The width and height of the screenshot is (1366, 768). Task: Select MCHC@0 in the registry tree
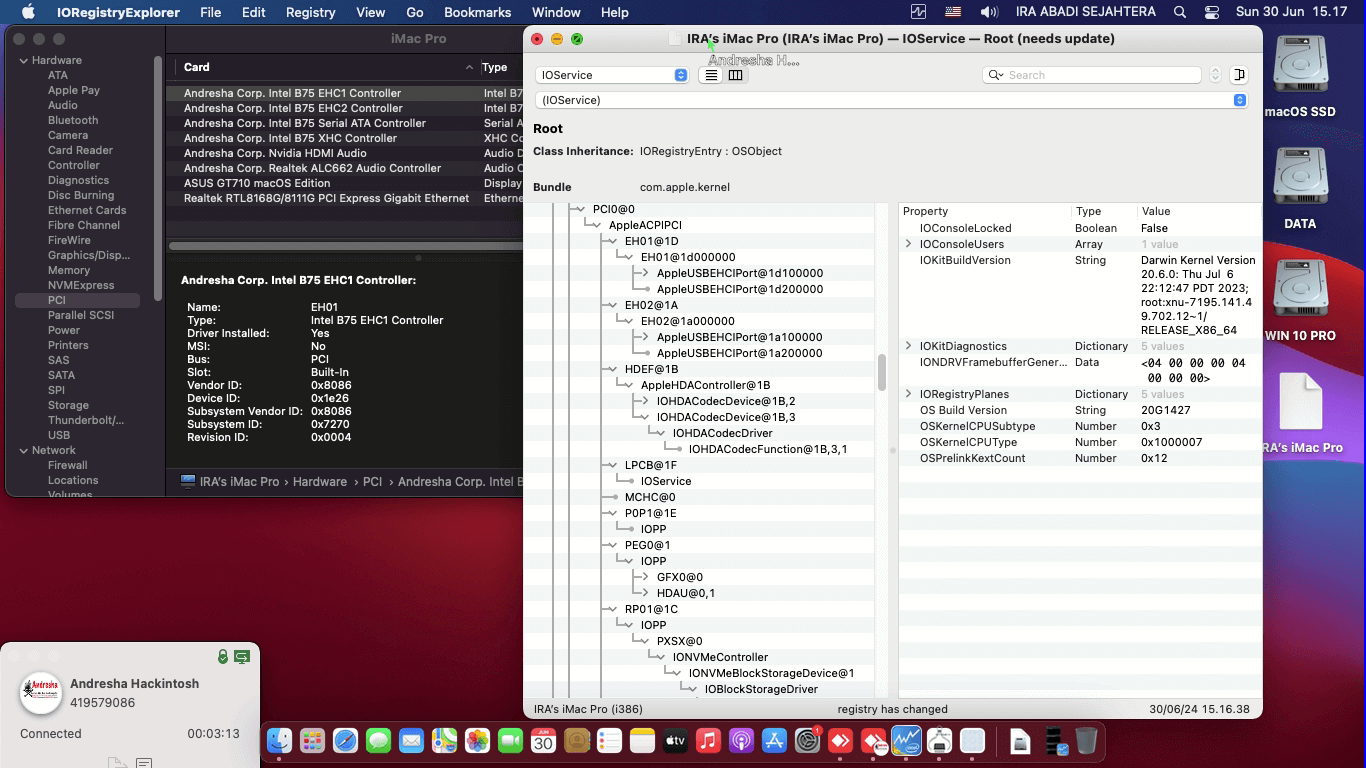[x=650, y=497]
